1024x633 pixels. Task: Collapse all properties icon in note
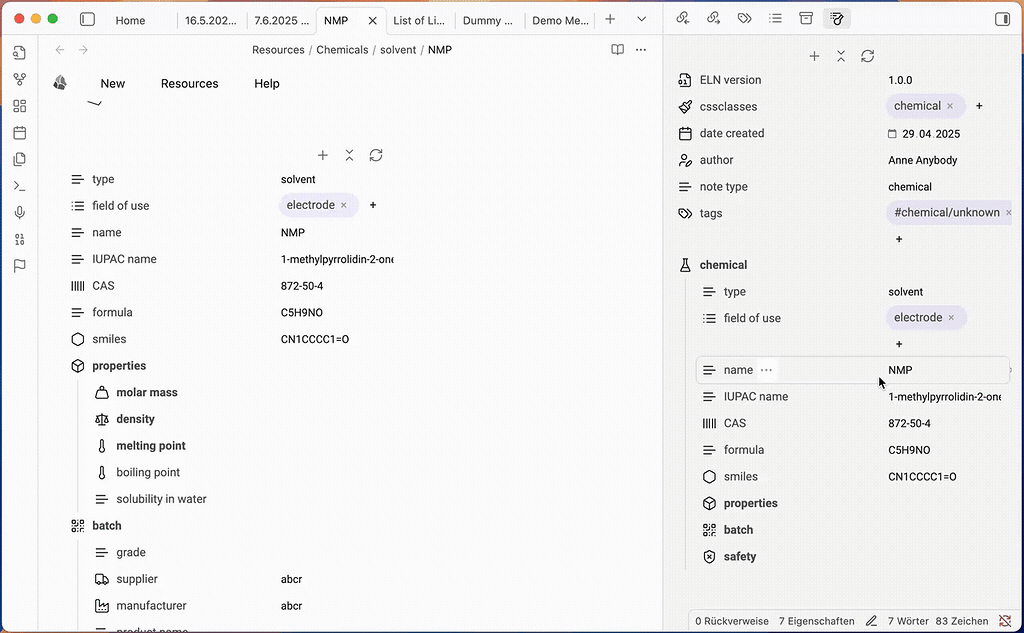349,155
